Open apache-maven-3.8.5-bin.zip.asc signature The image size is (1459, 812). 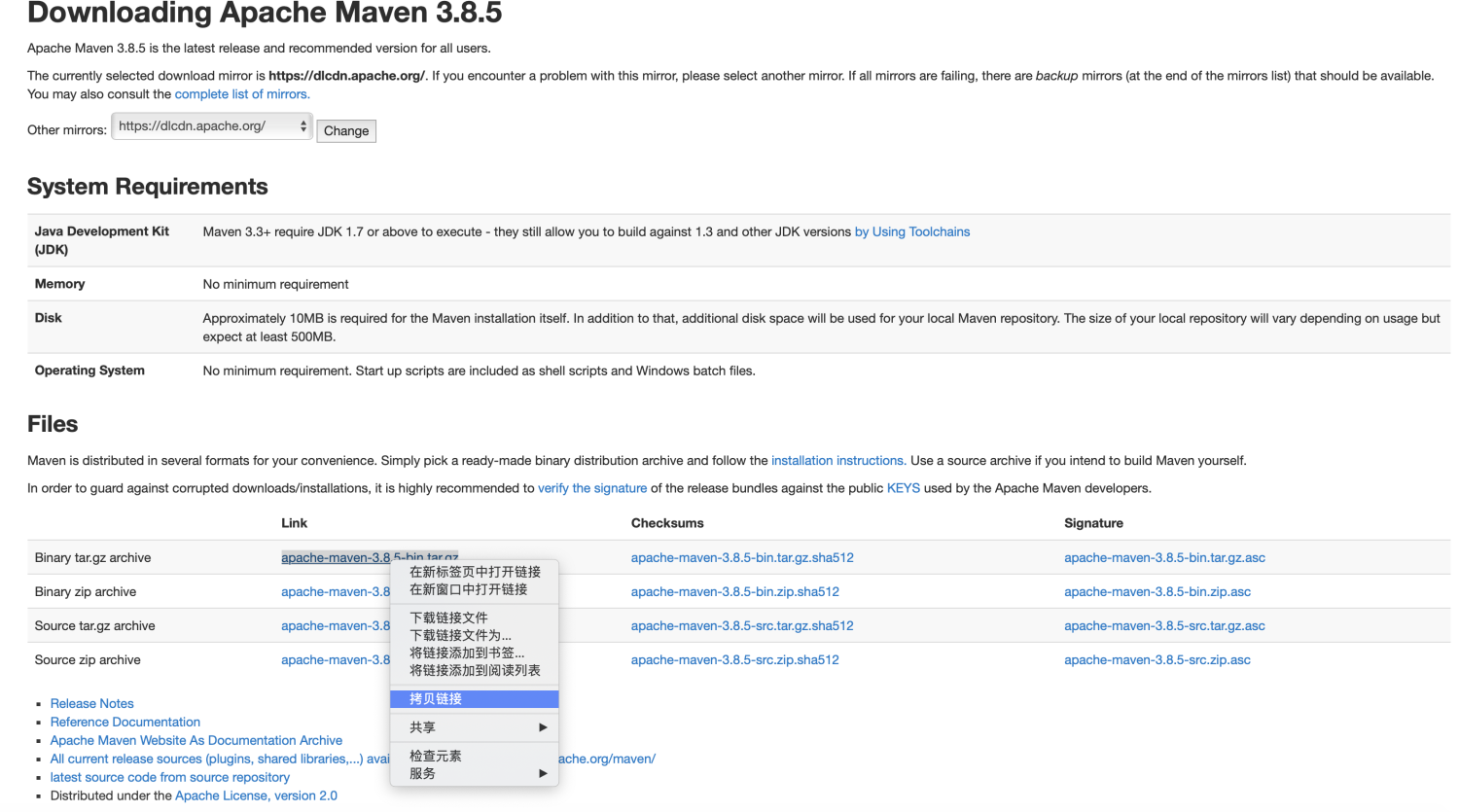coord(1157,591)
